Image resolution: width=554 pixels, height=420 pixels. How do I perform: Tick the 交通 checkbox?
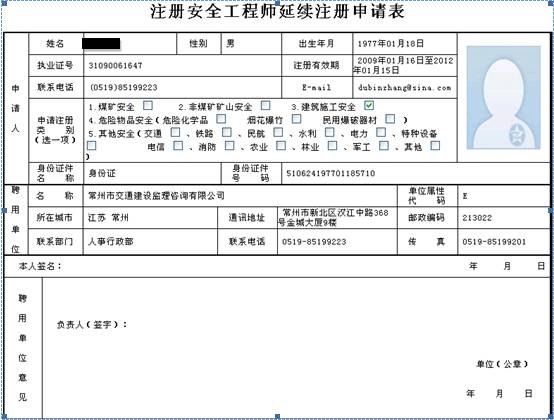175,132
